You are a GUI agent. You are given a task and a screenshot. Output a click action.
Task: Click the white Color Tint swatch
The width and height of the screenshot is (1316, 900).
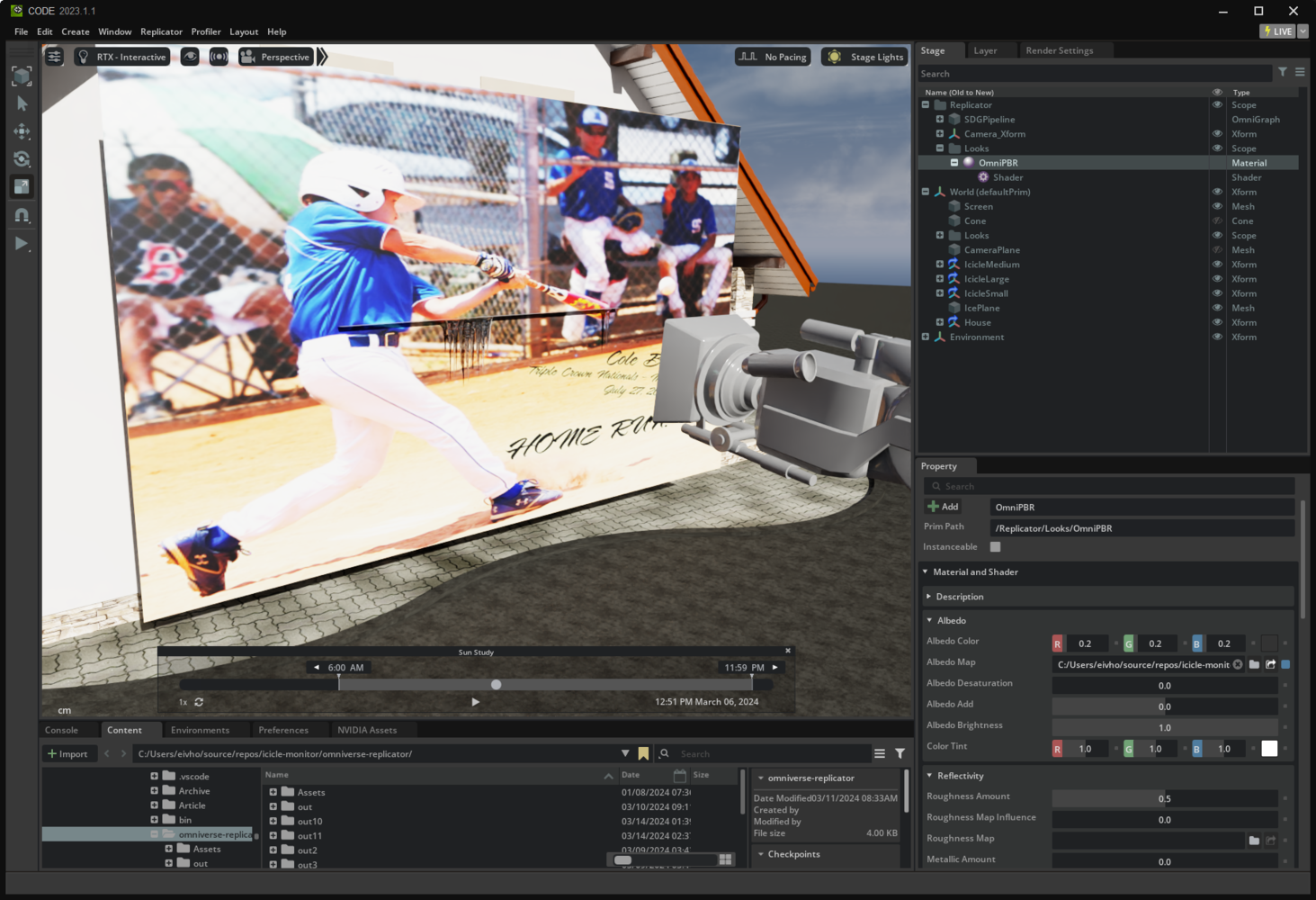(1269, 749)
